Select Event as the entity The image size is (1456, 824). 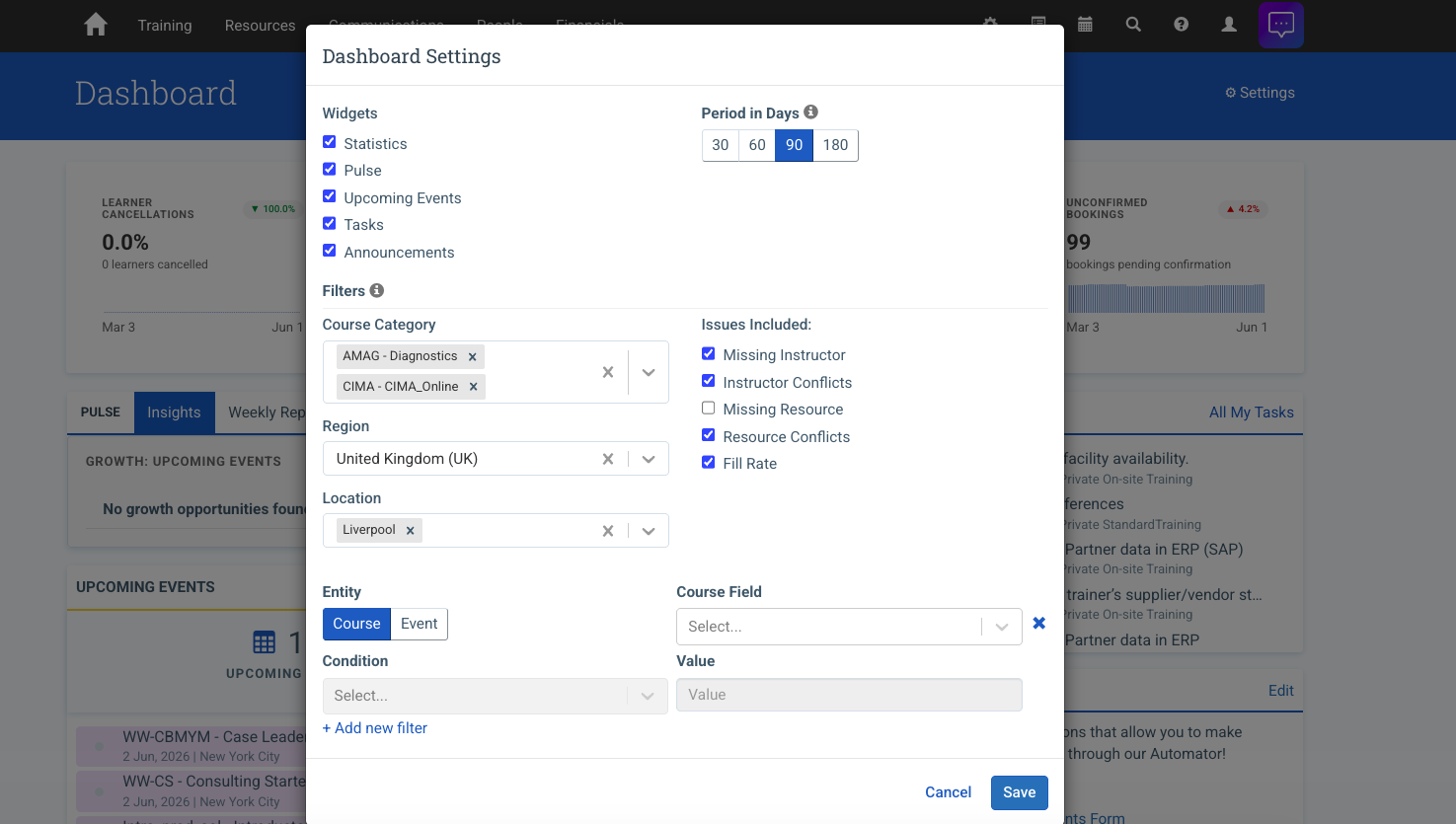coord(420,624)
